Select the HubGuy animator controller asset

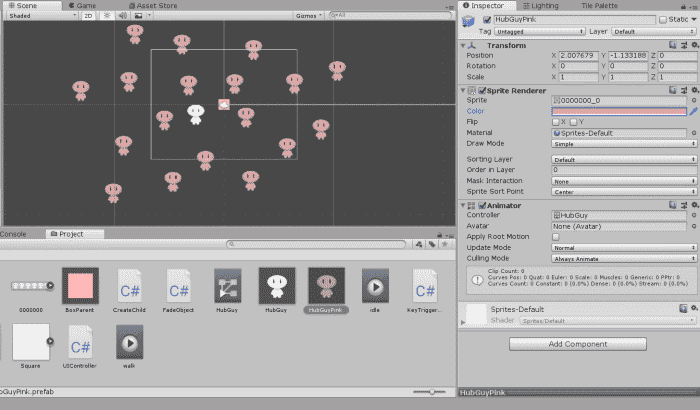click(x=227, y=289)
